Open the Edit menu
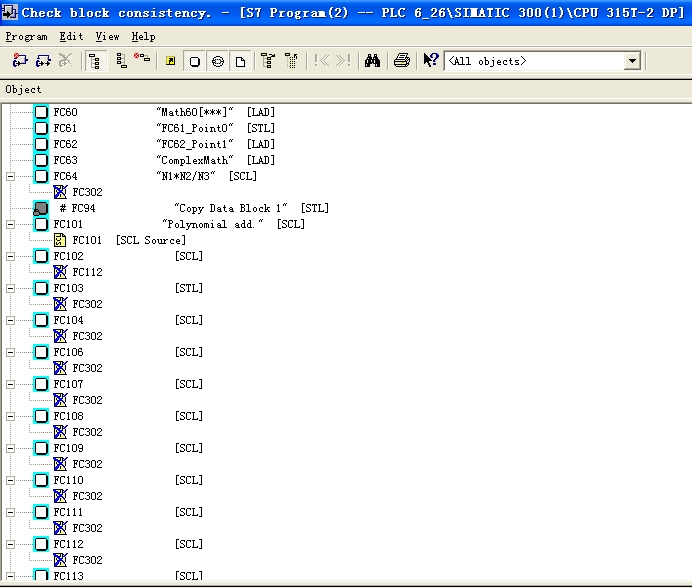Viewport: 692px width, 588px height. tap(71, 37)
